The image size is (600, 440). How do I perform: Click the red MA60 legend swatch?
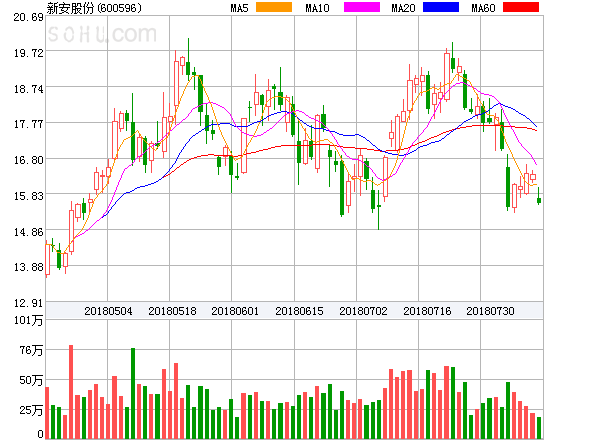click(x=521, y=7)
